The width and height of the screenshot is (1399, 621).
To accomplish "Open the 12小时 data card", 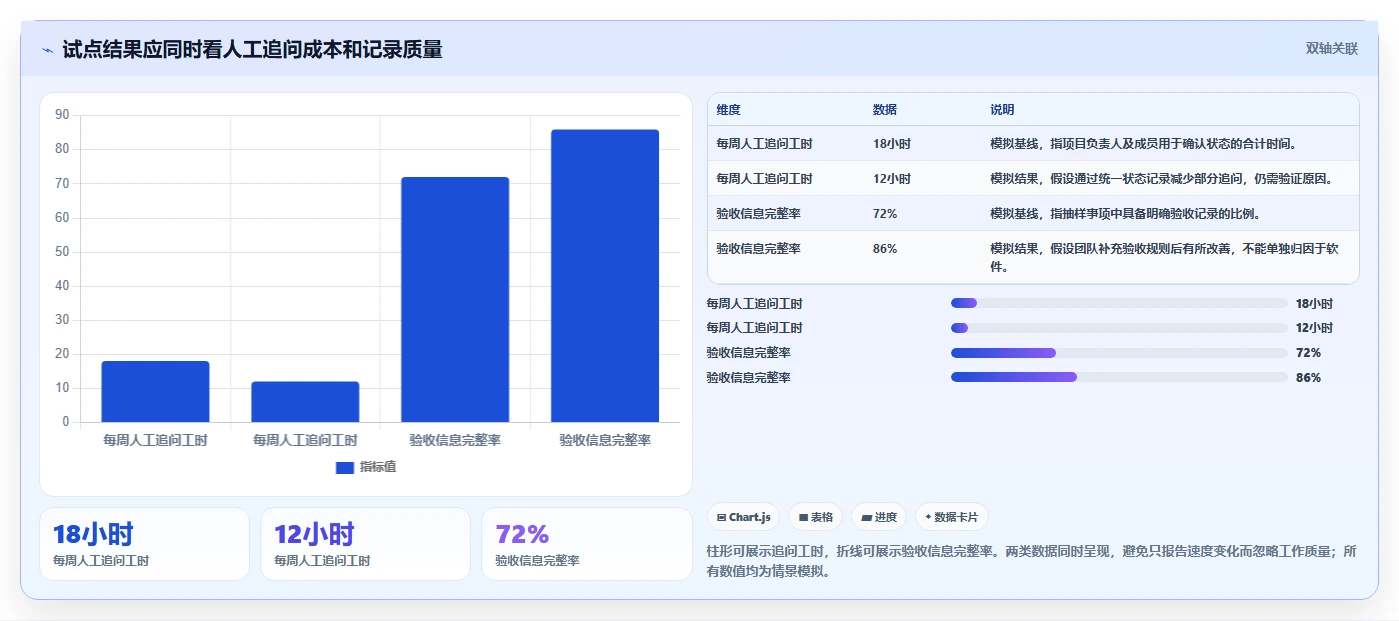I will [x=365, y=544].
